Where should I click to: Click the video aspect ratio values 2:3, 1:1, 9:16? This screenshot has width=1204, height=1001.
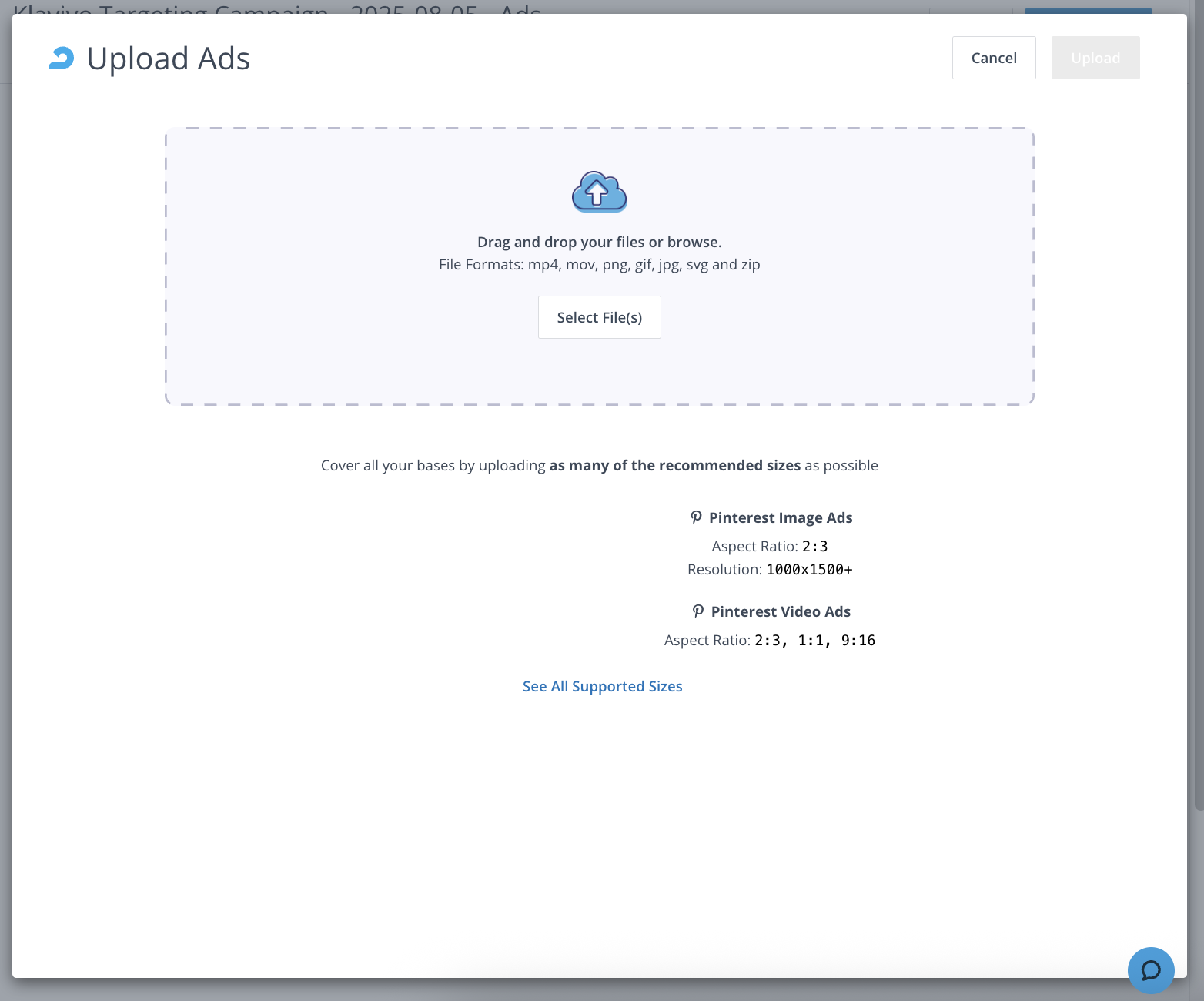click(x=814, y=640)
